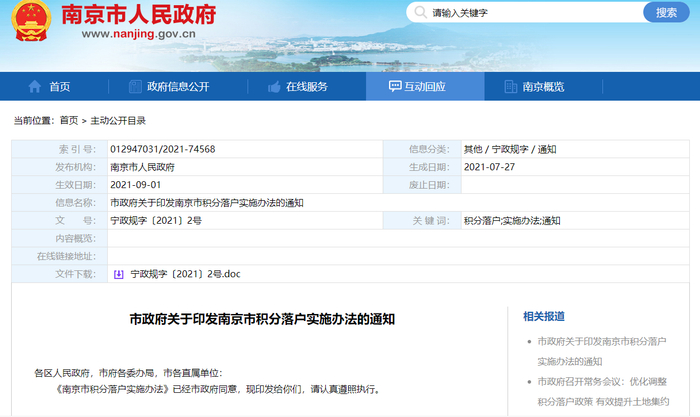Viewport: 700px width, 417px height.
Task: Select the 发布机构 value 南京市人民政府
Action: [x=142, y=167]
